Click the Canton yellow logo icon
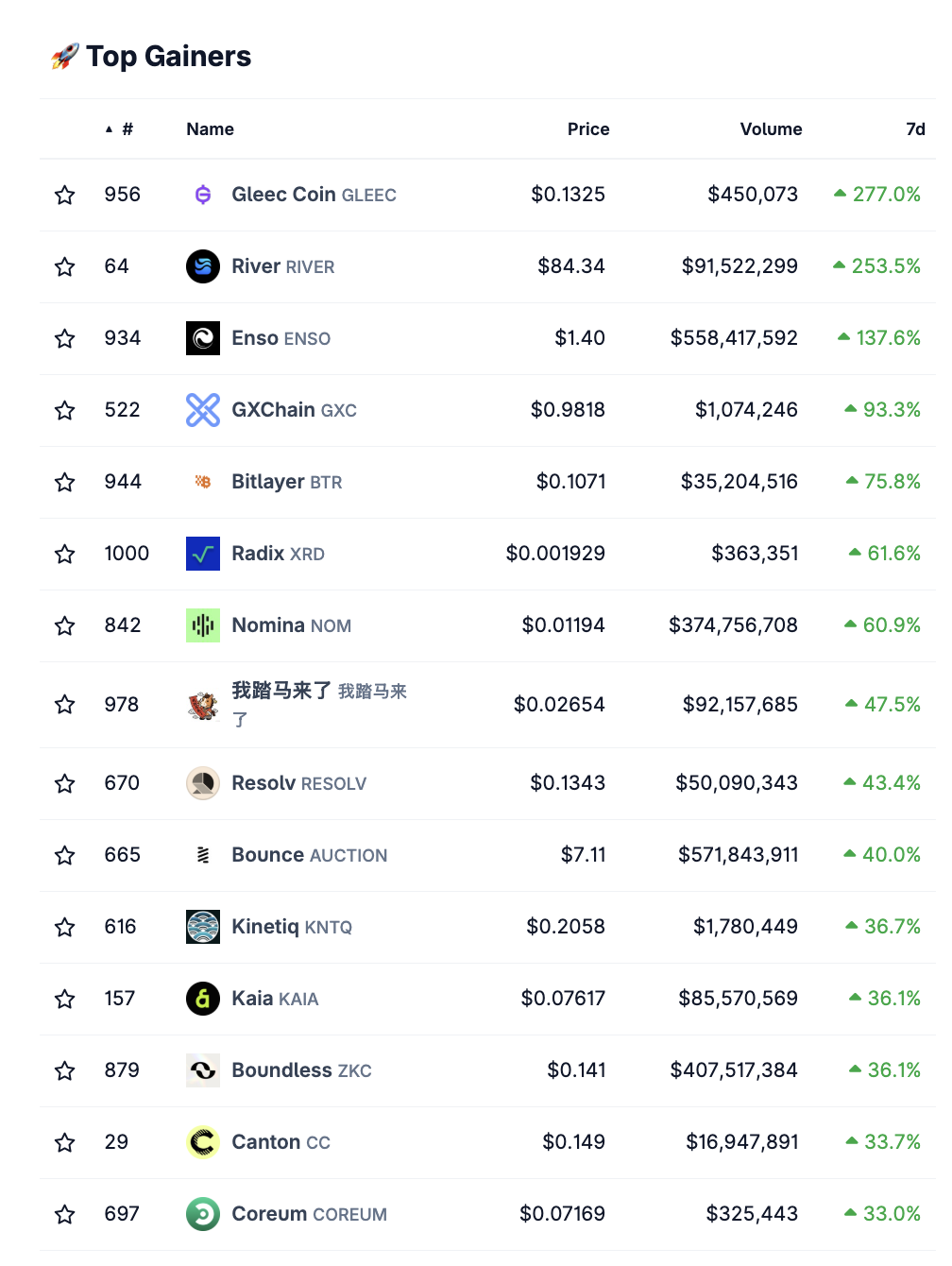This screenshot has width=952, height=1266. point(202,1141)
